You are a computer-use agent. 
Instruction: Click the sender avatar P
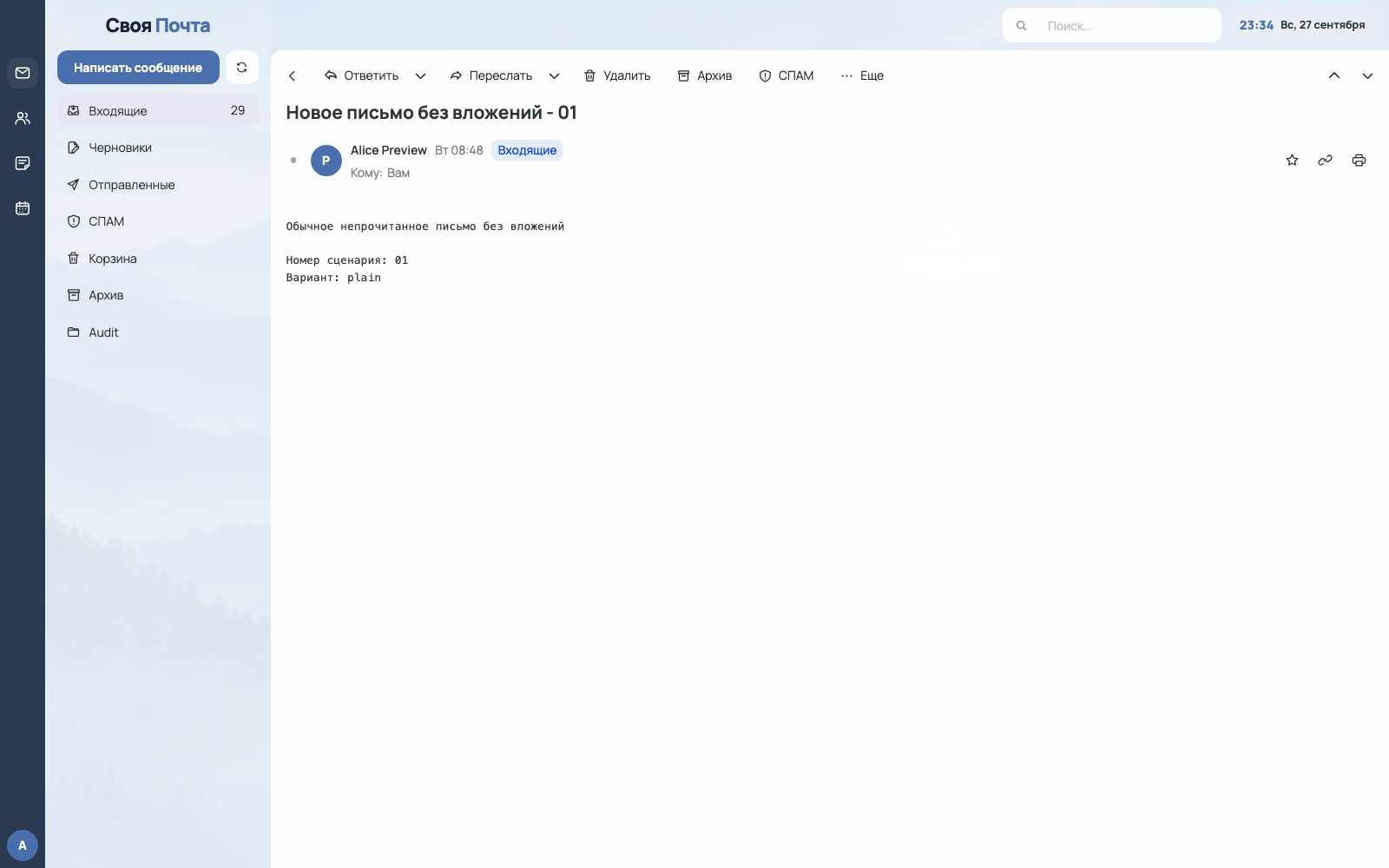326,161
